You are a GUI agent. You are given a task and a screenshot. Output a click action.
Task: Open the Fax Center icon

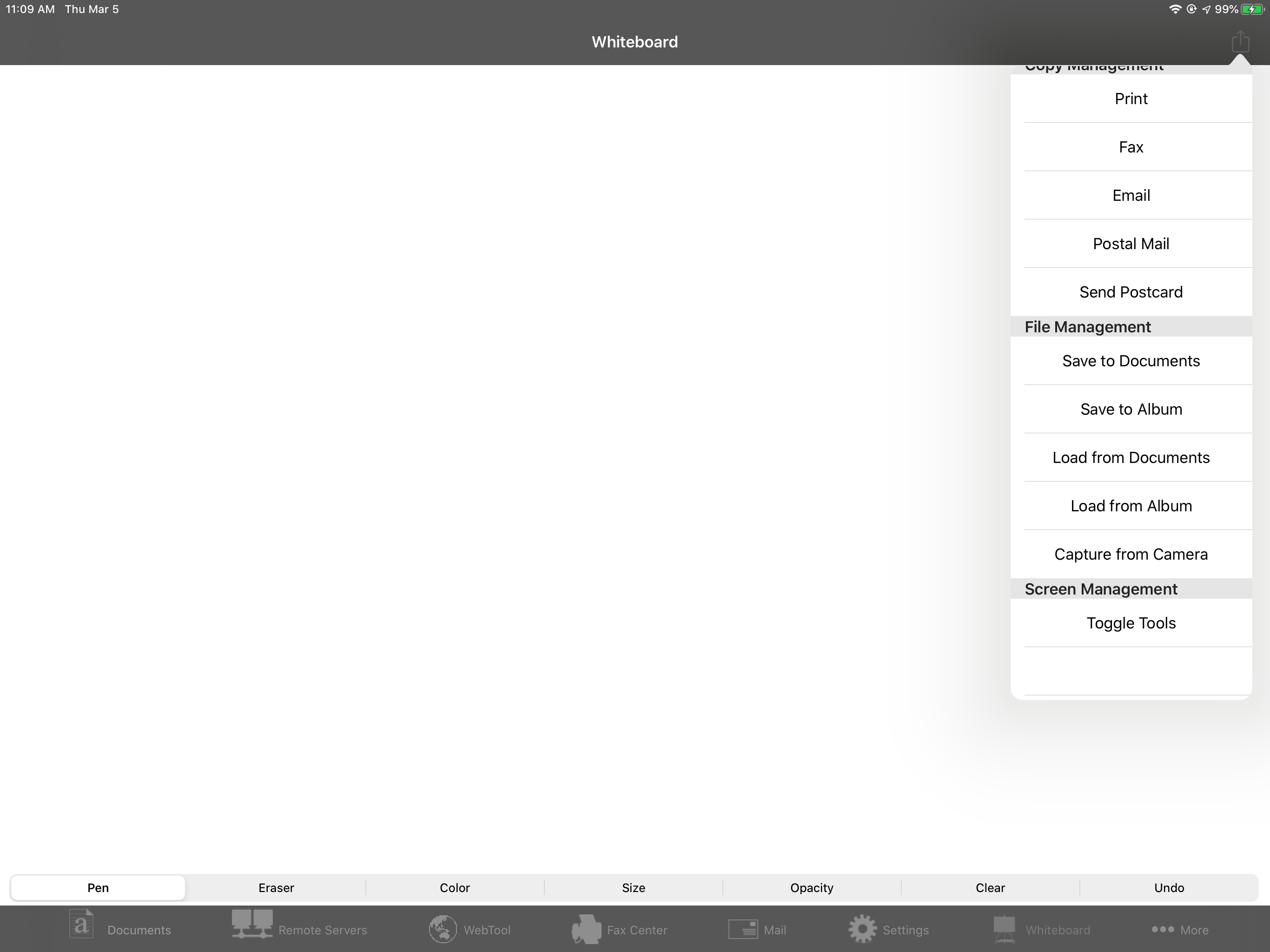(586, 928)
